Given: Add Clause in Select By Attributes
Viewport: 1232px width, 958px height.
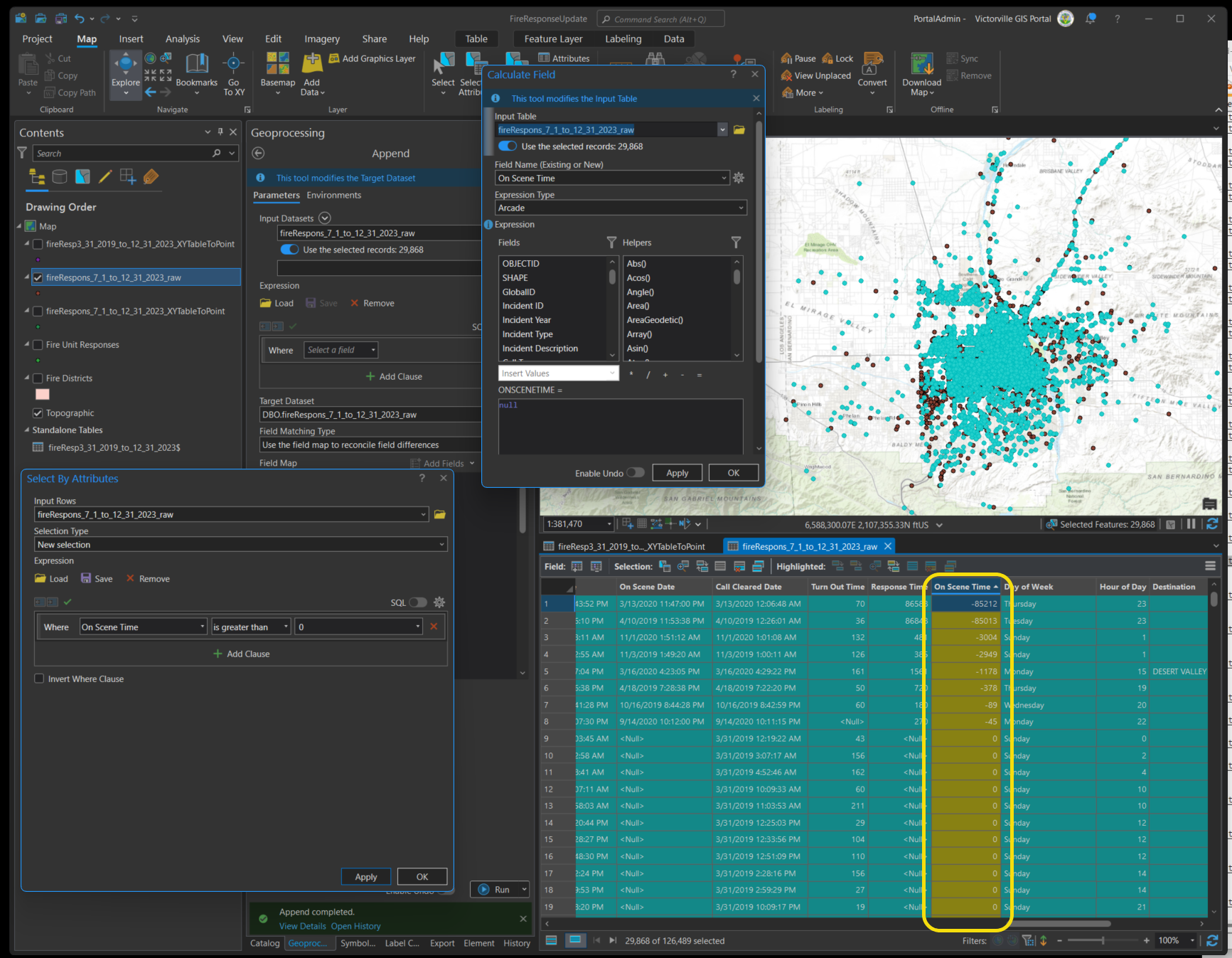Looking at the screenshot, I should pyautogui.click(x=241, y=654).
